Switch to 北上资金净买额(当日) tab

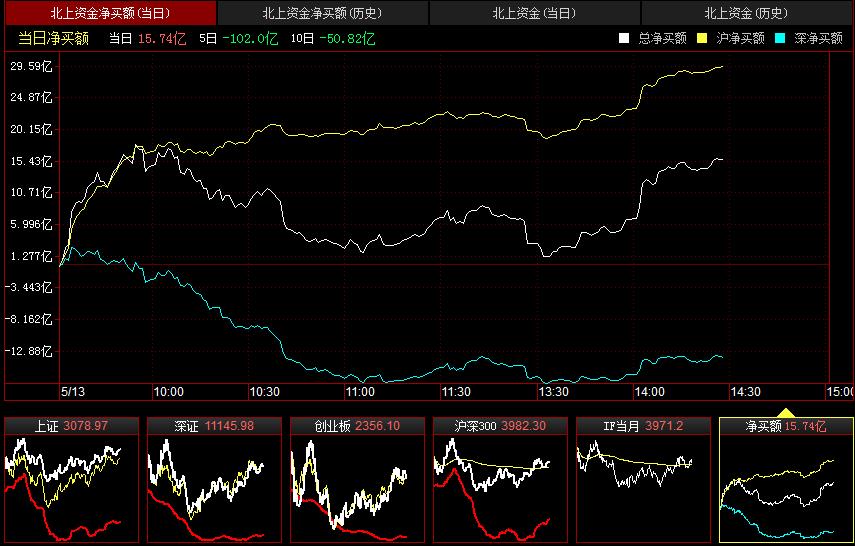(x=108, y=13)
